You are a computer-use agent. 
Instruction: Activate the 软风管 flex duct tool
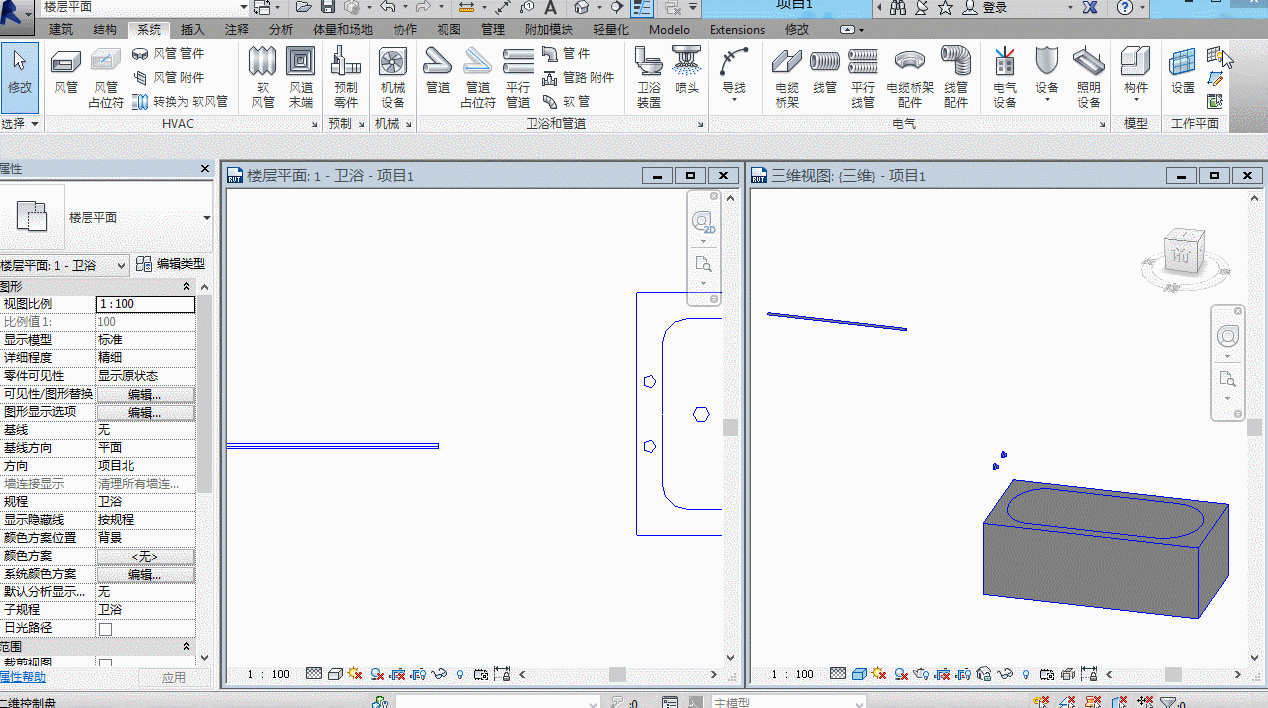262,78
